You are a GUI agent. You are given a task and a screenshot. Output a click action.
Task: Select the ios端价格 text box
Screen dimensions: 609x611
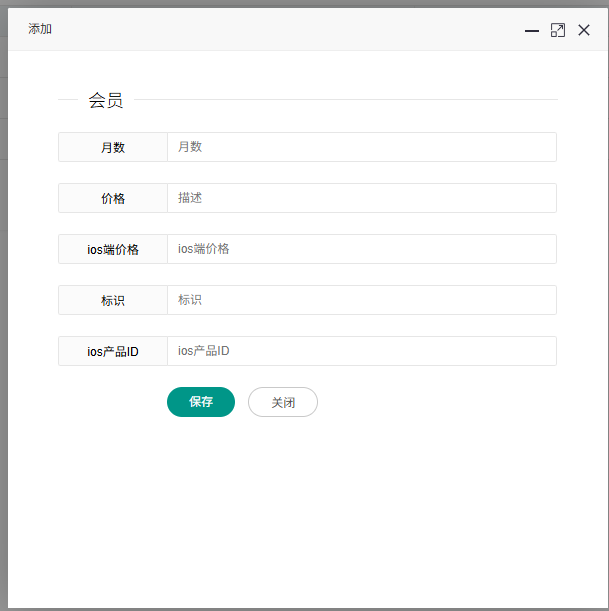click(x=361, y=249)
